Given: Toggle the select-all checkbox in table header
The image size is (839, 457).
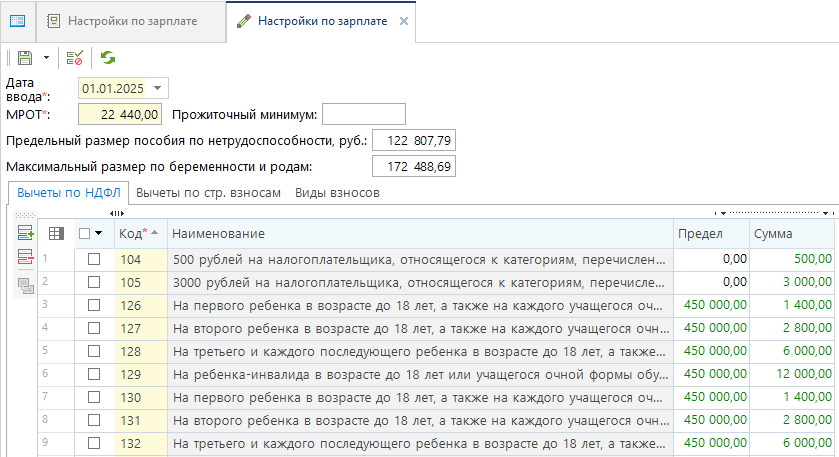Looking at the screenshot, I should coord(85,233).
